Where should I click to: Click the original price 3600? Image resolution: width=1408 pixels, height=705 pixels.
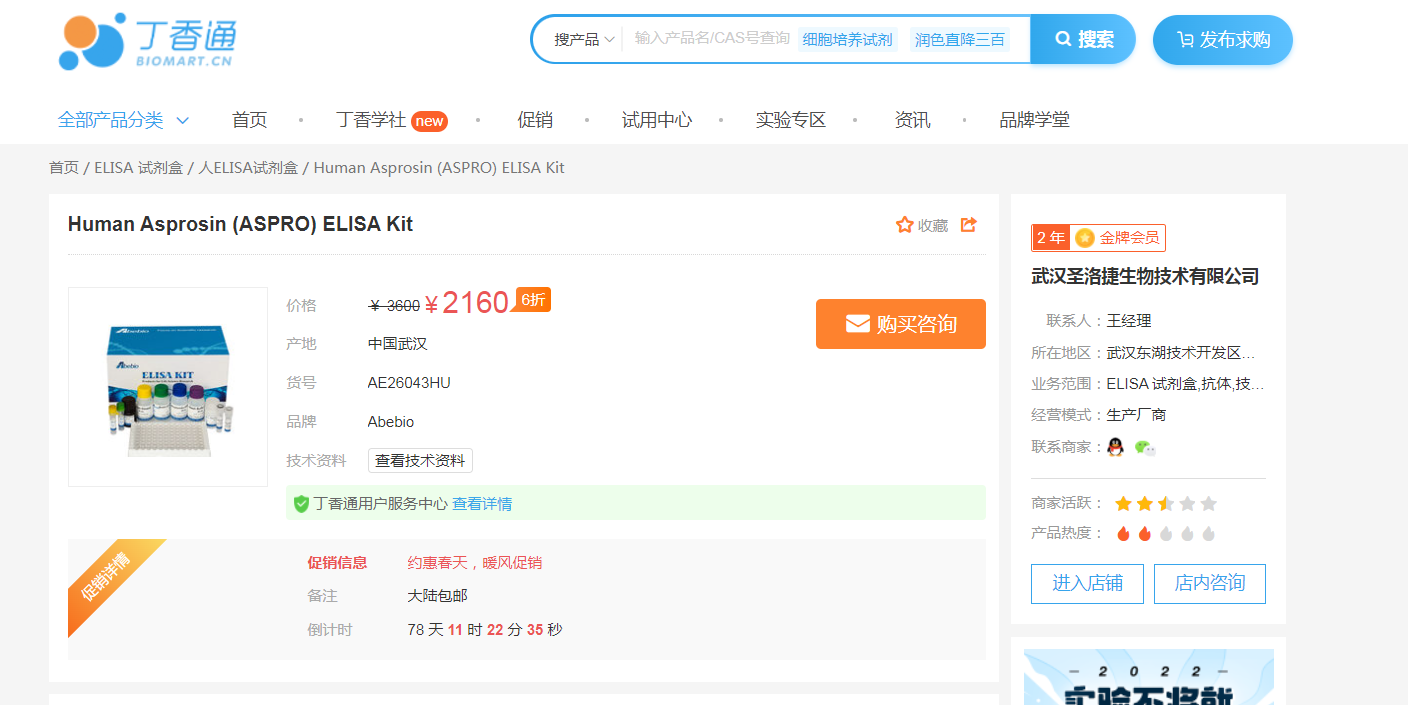coord(394,306)
